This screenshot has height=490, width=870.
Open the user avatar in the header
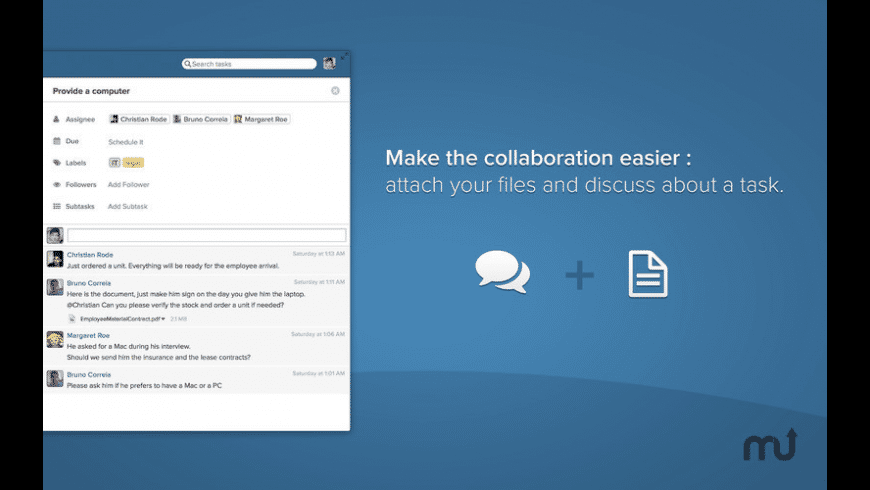tap(329, 63)
